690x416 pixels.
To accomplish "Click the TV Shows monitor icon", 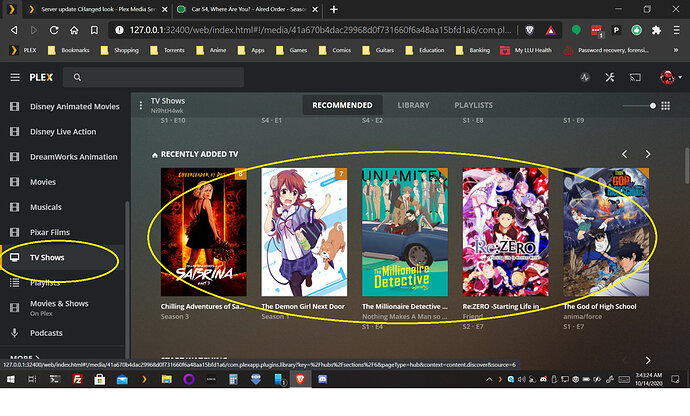I will [x=15, y=258].
